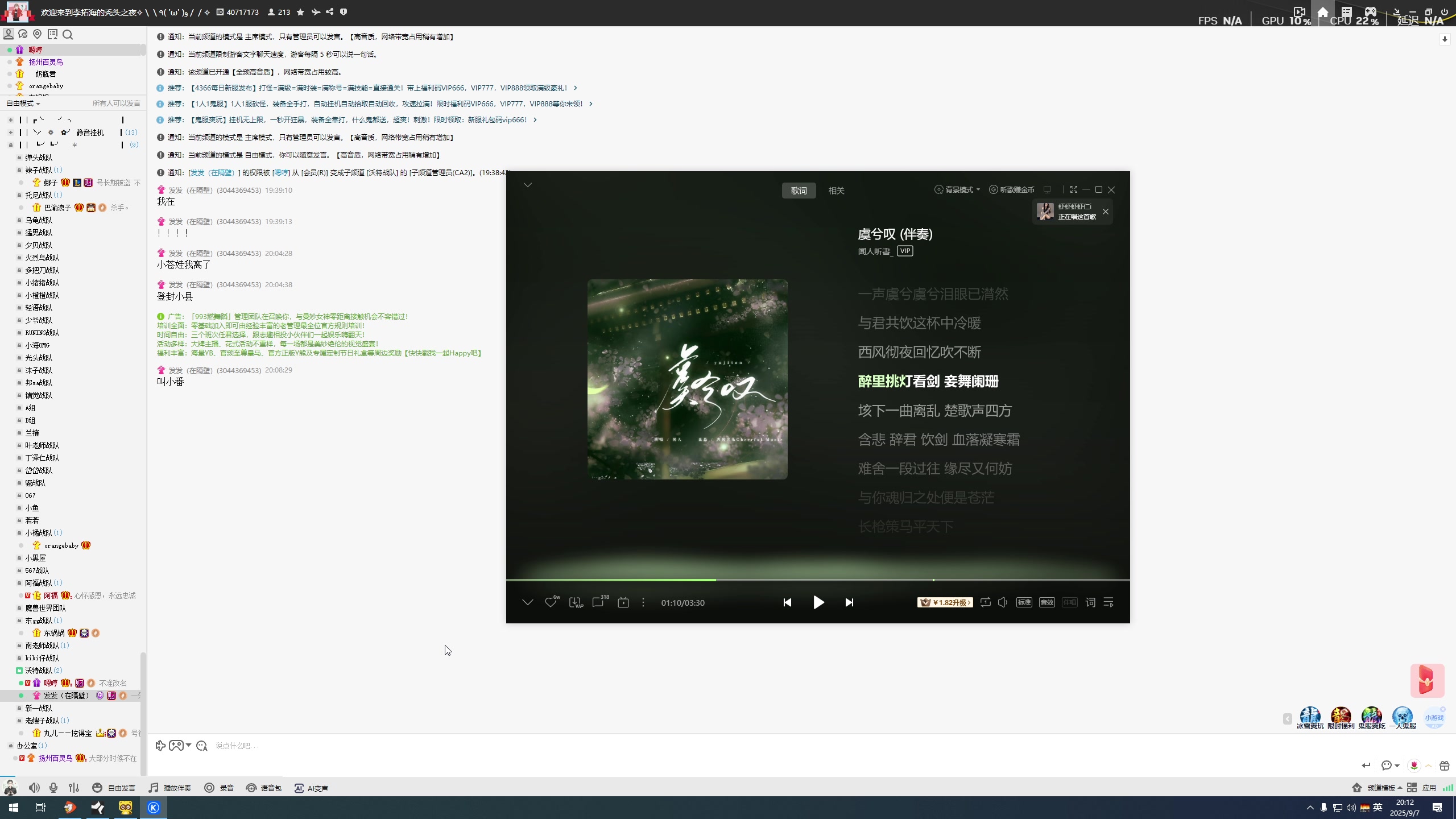Screen dimensions: 1456x819
Task: Toggle 自由发言 speaking mode
Action: click(x=114, y=788)
